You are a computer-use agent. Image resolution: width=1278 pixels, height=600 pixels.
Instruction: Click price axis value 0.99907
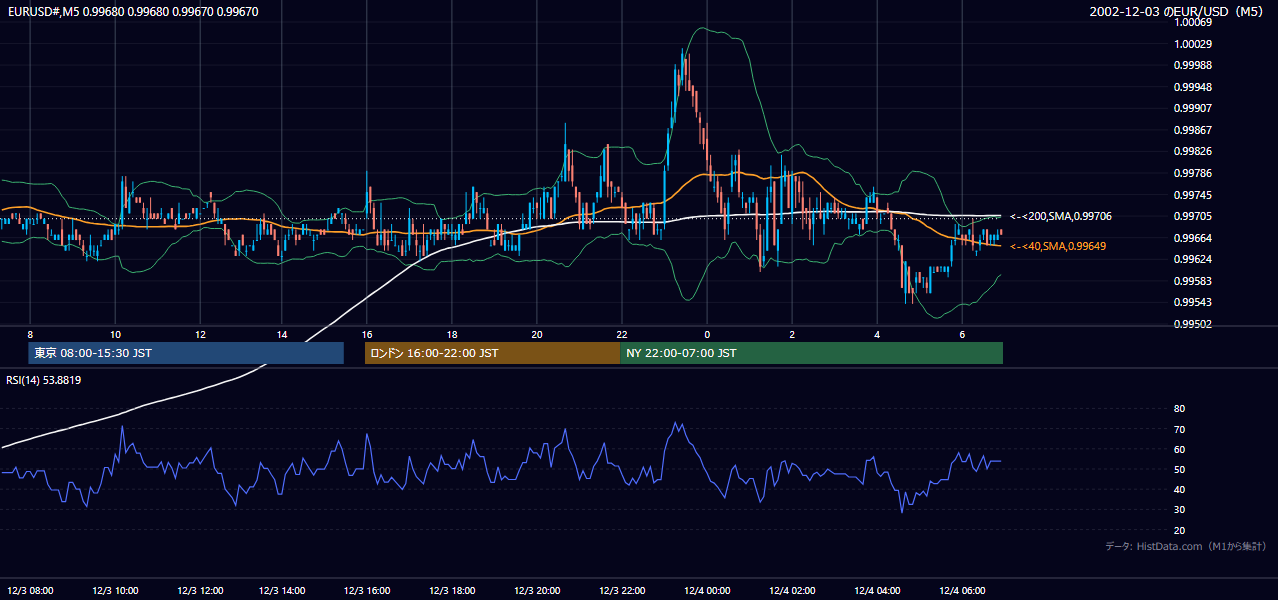1194,108
